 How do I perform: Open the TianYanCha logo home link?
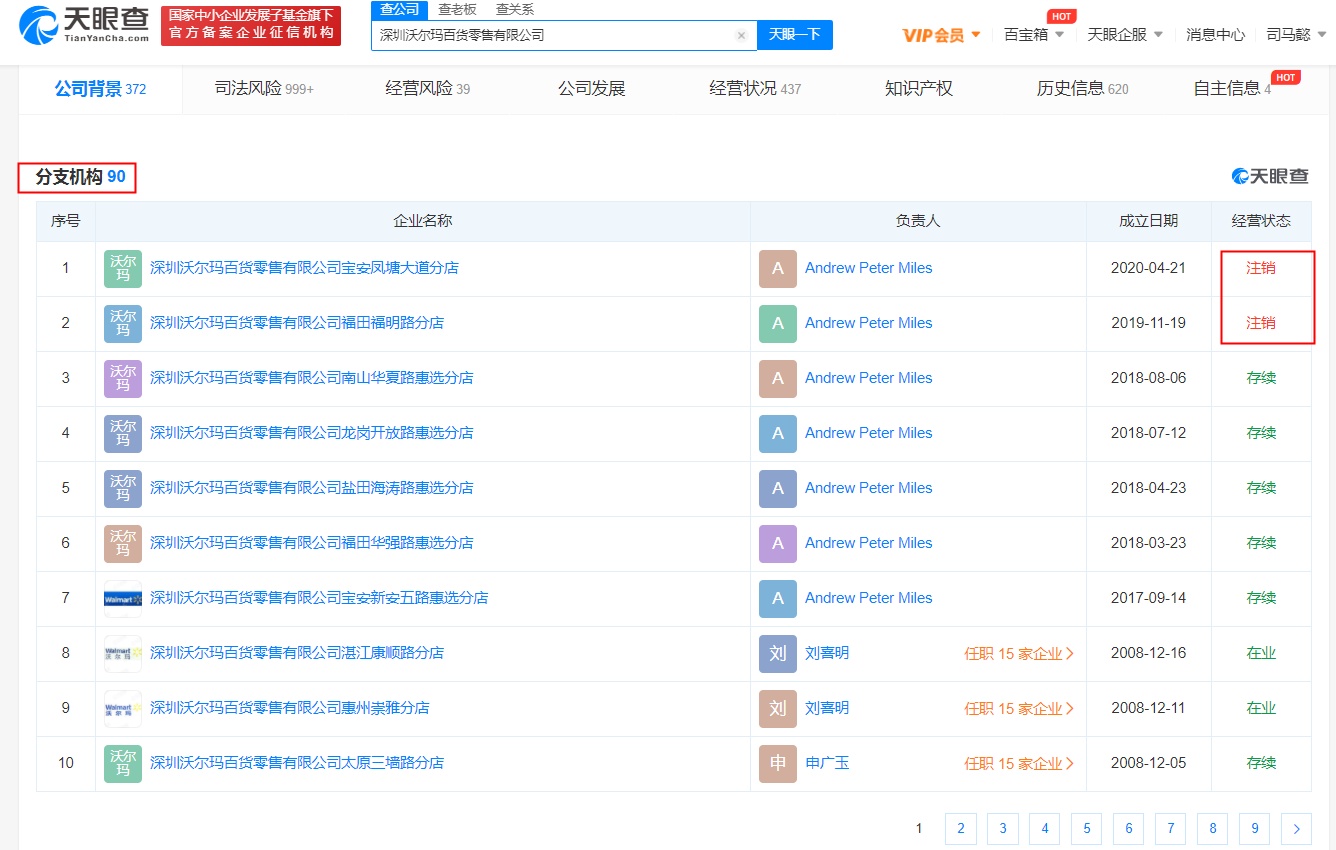(84, 25)
